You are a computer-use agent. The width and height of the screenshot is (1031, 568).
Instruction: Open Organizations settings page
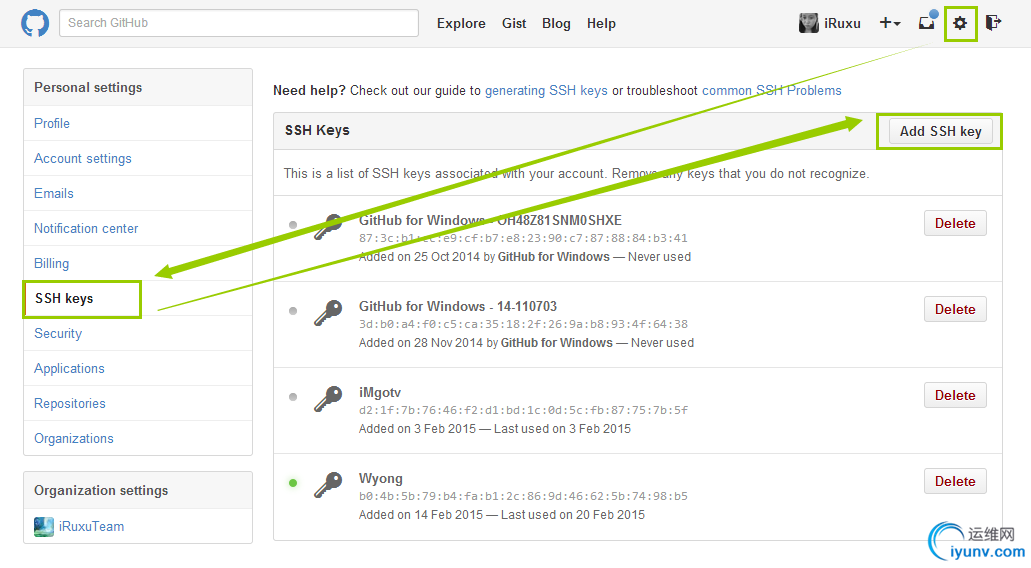(74, 438)
